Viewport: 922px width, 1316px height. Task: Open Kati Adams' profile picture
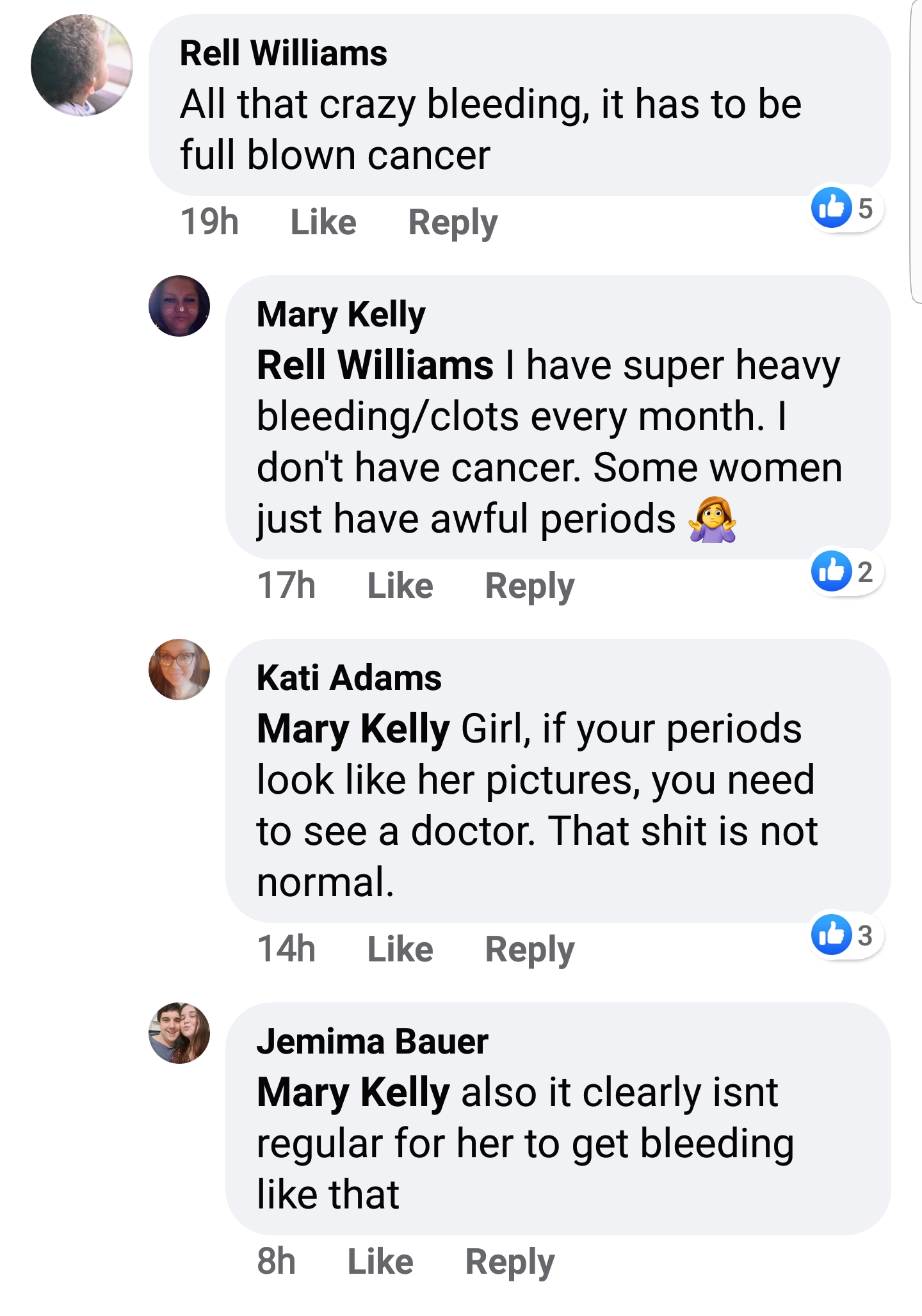coord(179,670)
